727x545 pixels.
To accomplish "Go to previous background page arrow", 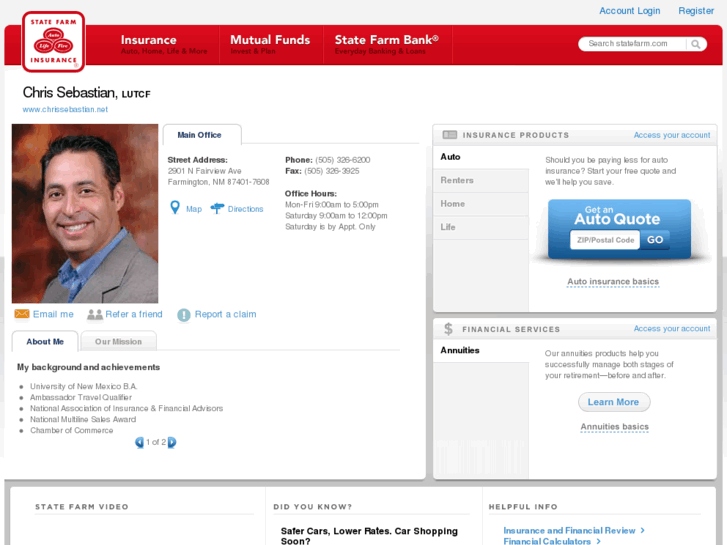I will pyautogui.click(x=140, y=442).
